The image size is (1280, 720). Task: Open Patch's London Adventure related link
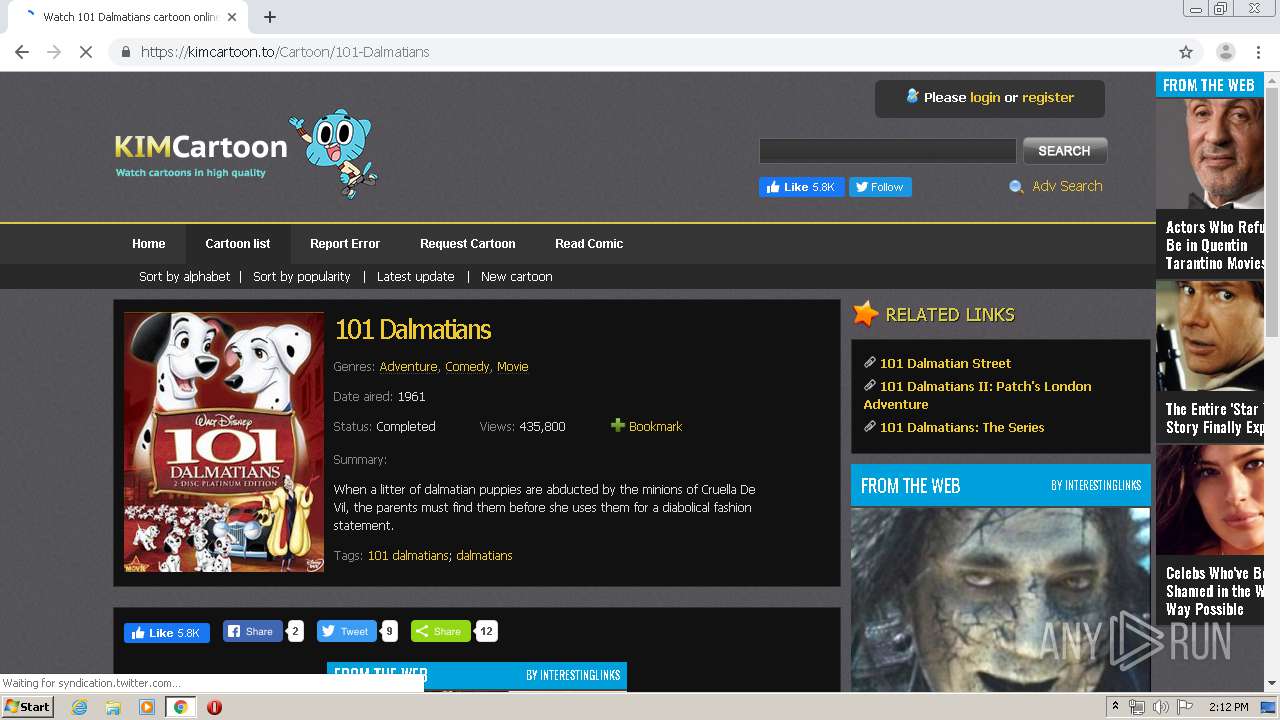tap(977, 395)
